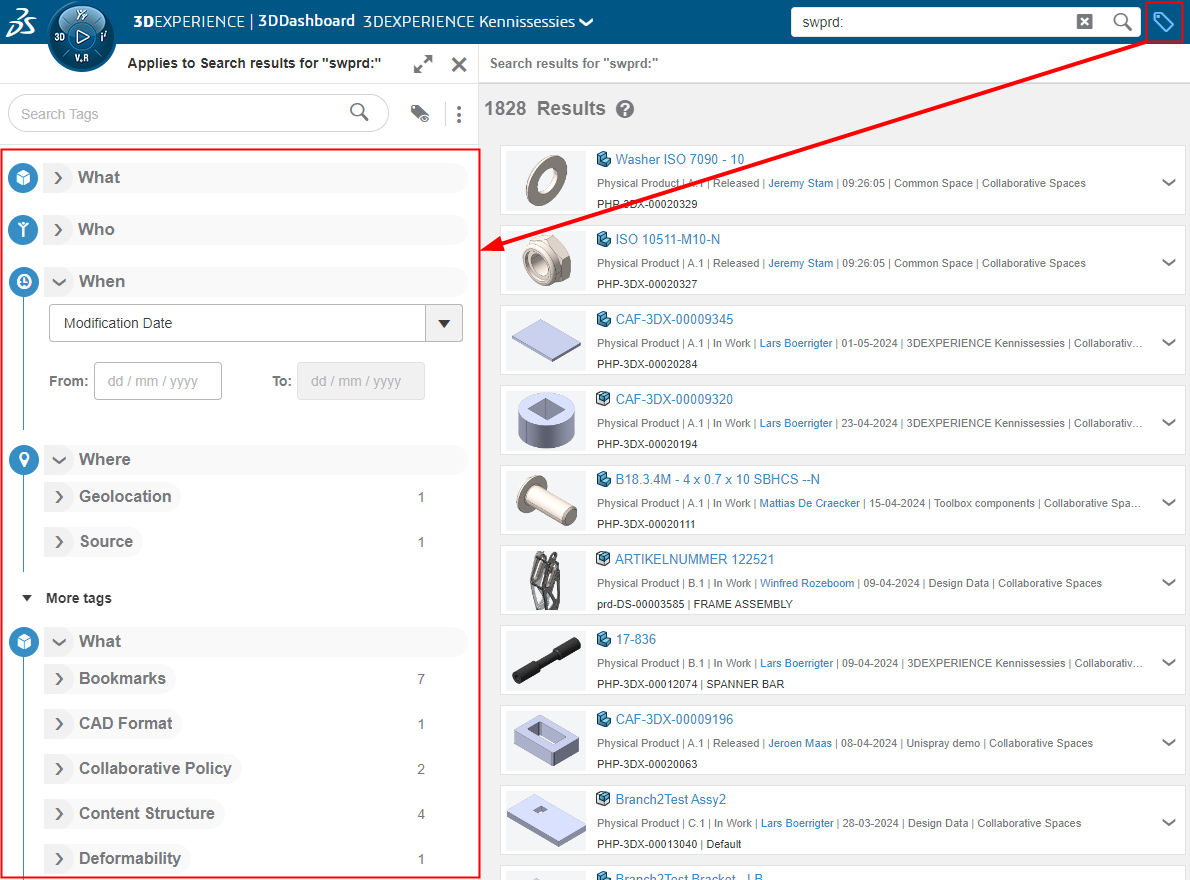The width and height of the screenshot is (1190, 880).
Task: Expand the Bookmarks tag group
Action: 59,679
